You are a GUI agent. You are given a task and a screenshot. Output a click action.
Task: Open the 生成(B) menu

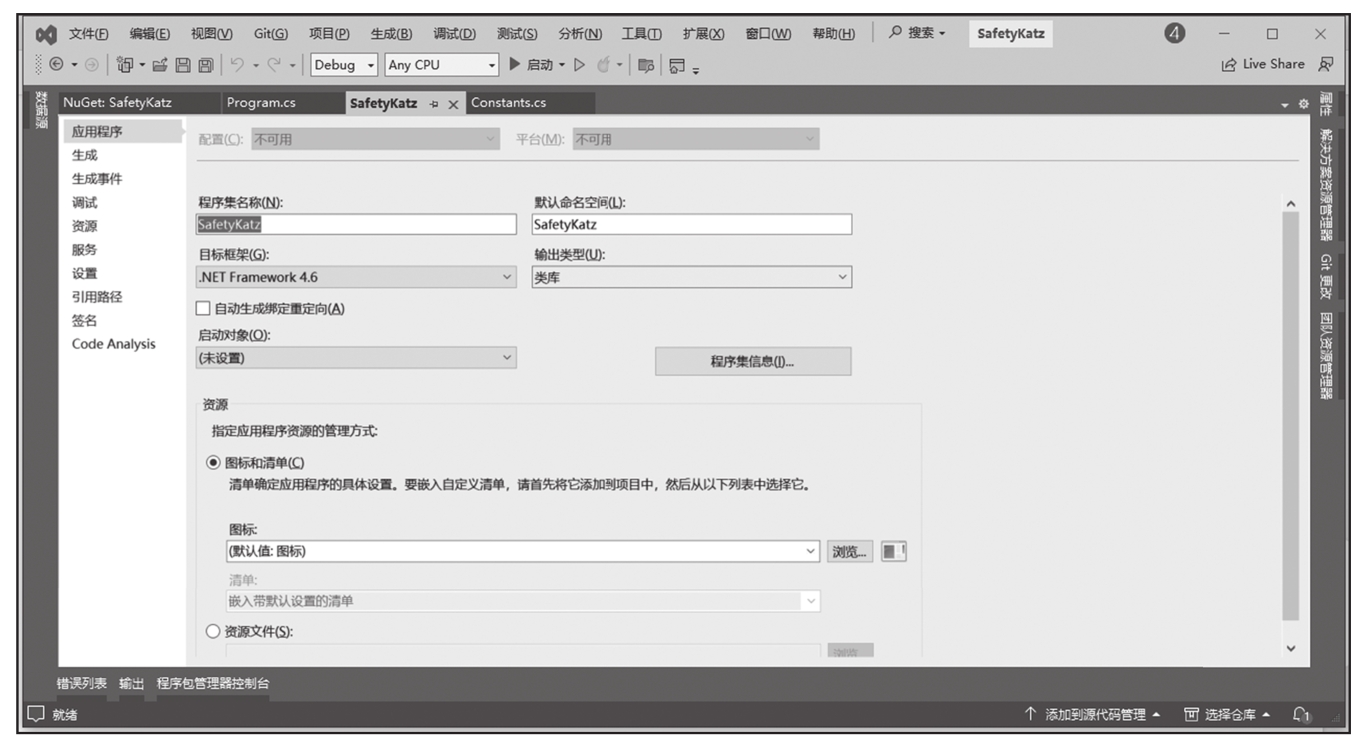(x=391, y=34)
